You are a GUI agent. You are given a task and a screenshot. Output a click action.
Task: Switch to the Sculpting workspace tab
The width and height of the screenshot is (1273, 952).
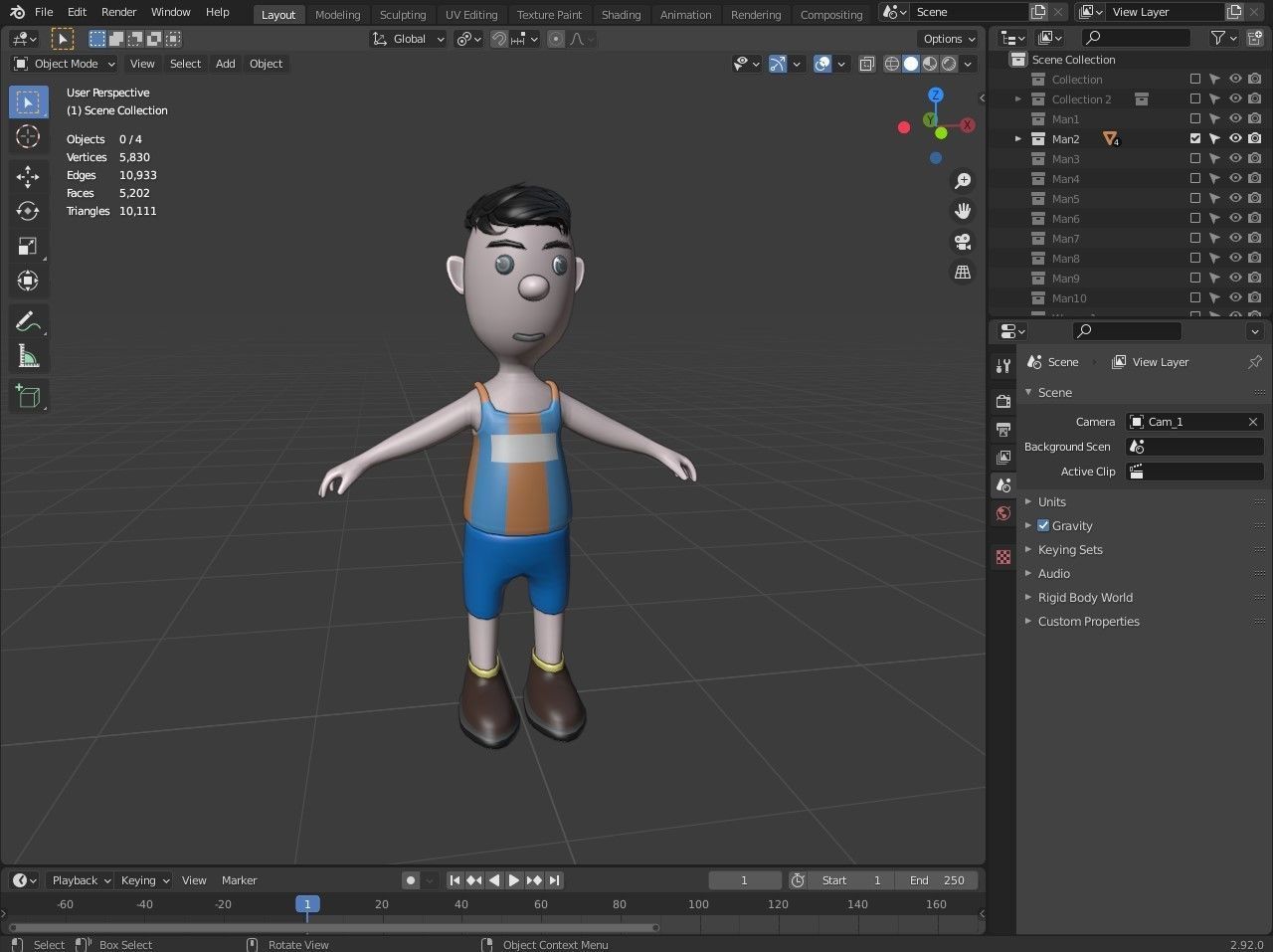click(x=403, y=15)
